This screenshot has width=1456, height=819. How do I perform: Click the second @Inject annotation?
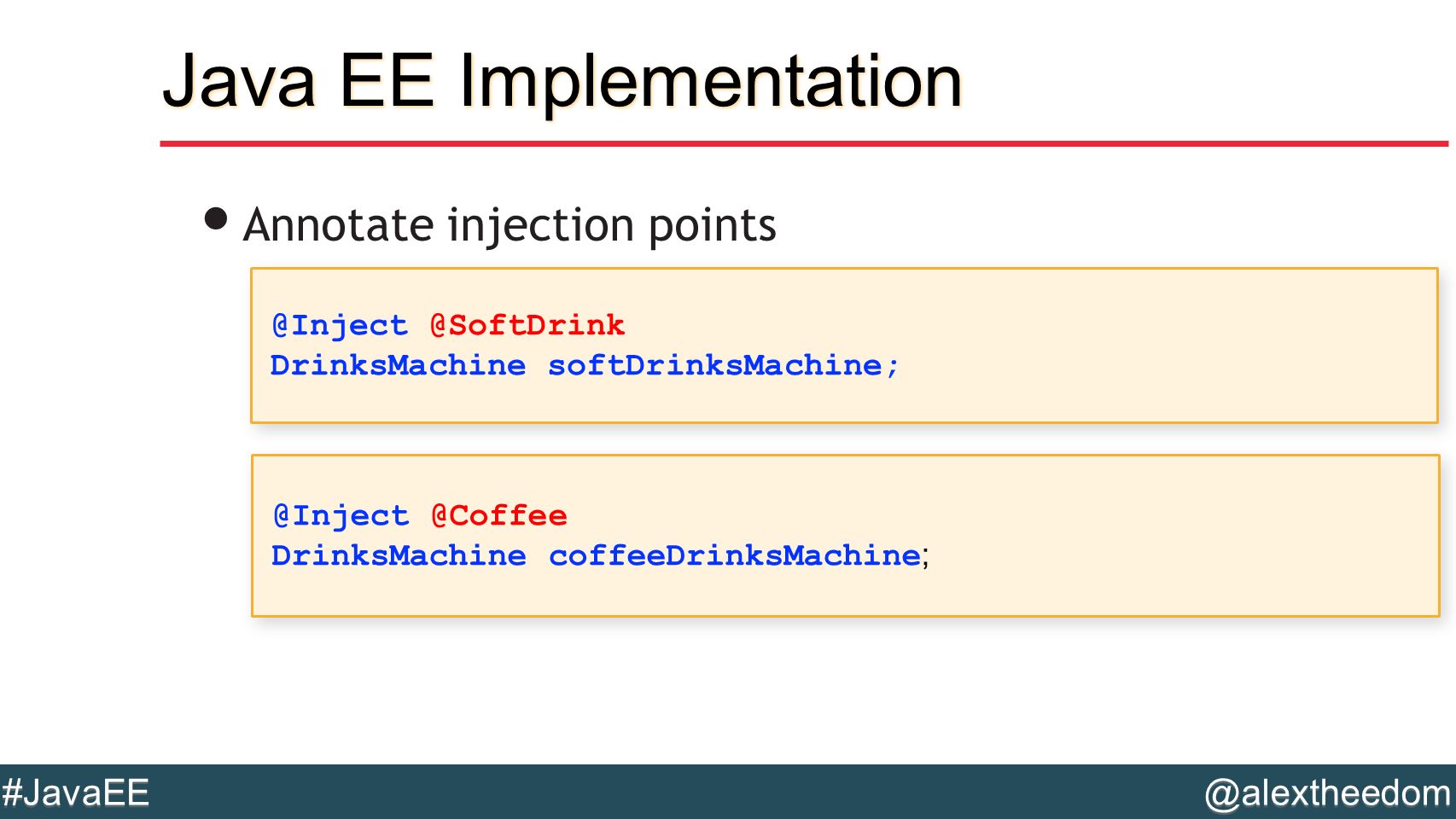[x=341, y=515]
